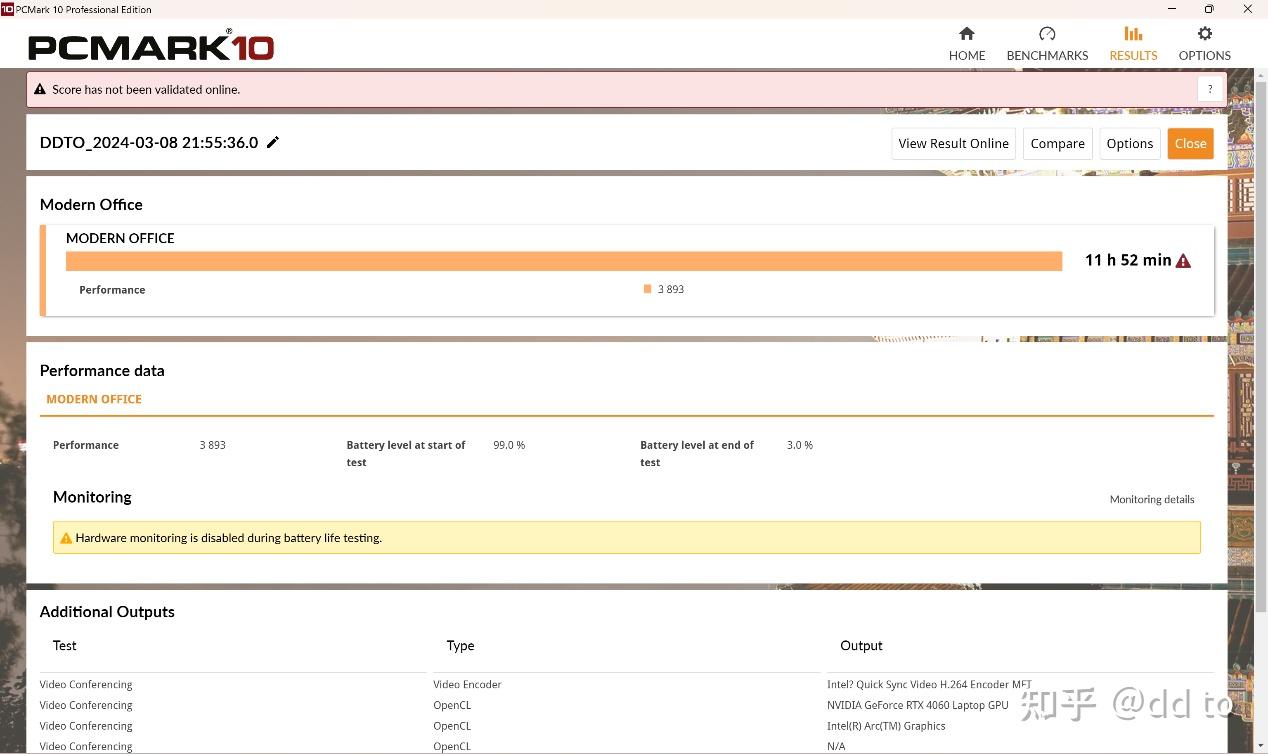Restore down the PCMark 10 window
The width and height of the screenshot is (1268, 754).
(1209, 9)
